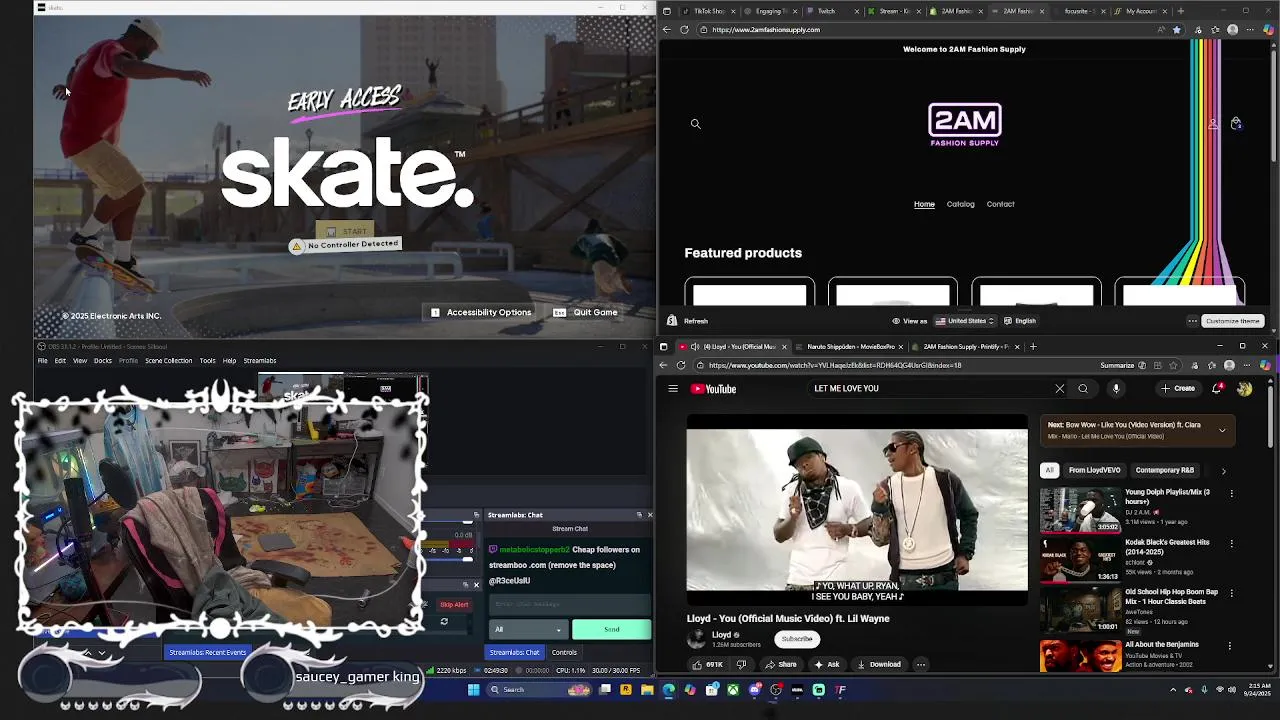Screen dimensions: 1280x720
Task: Open the OBS Edit menu
Action: tap(60, 361)
